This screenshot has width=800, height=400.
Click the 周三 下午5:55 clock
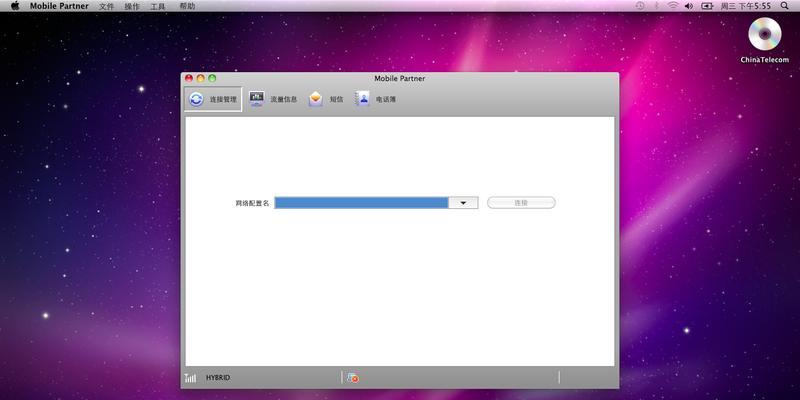pyautogui.click(x=745, y=6)
